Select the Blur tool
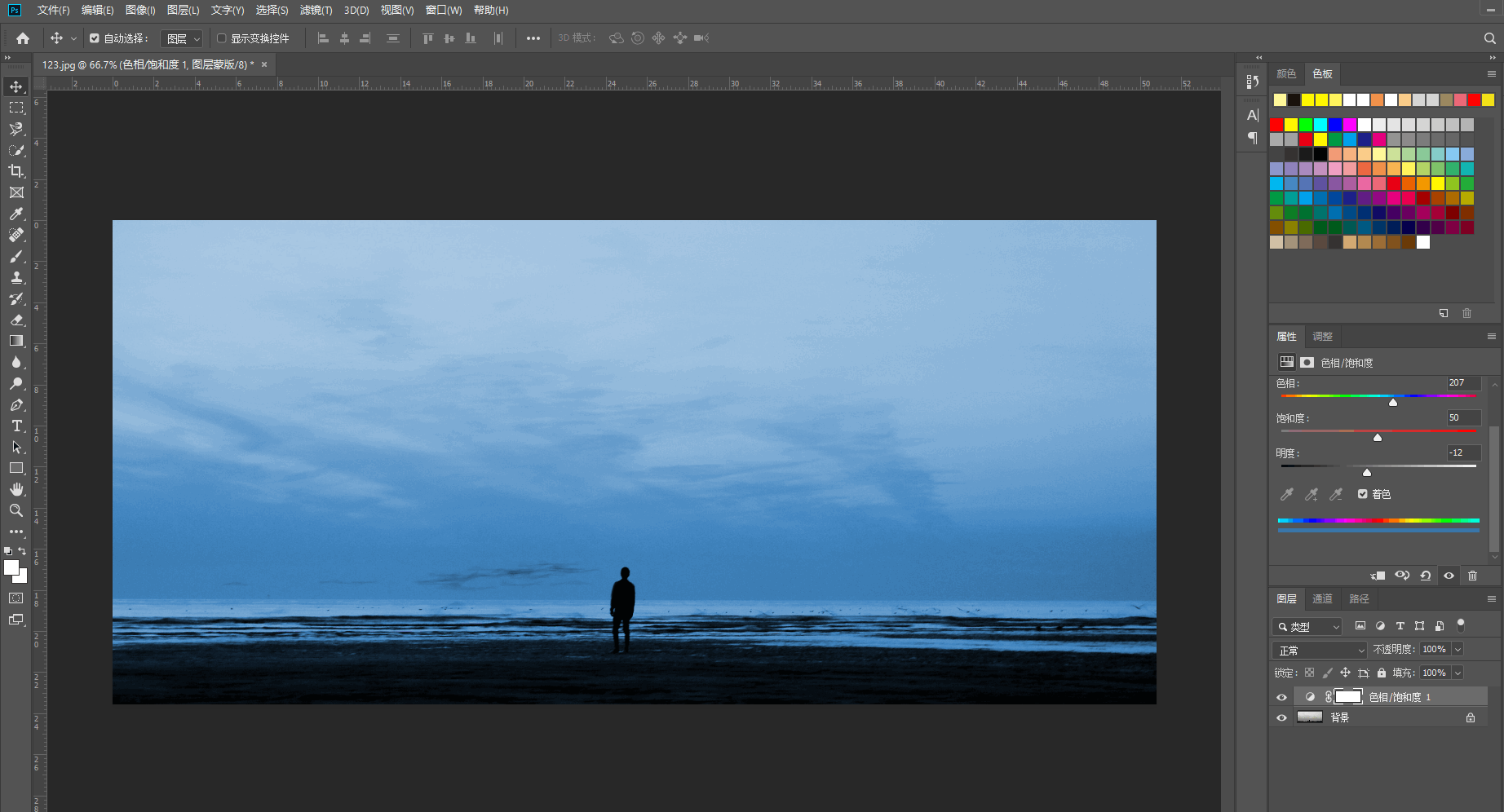This screenshot has width=1504, height=812. click(16, 362)
